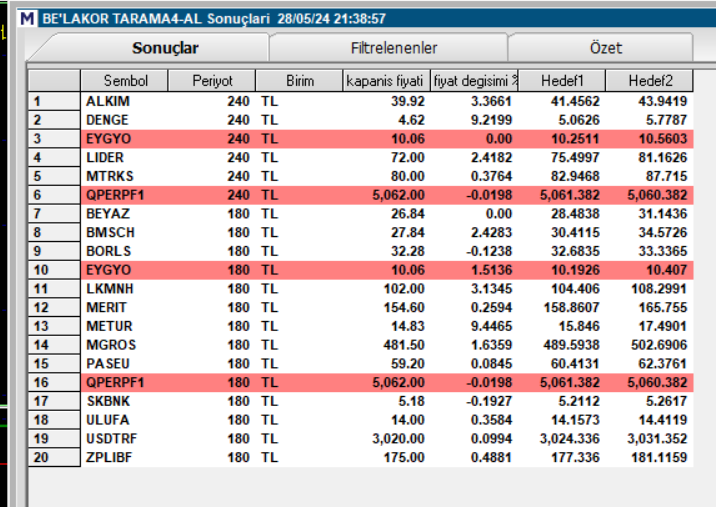Sort by the Periyot column header

click(x=212, y=81)
